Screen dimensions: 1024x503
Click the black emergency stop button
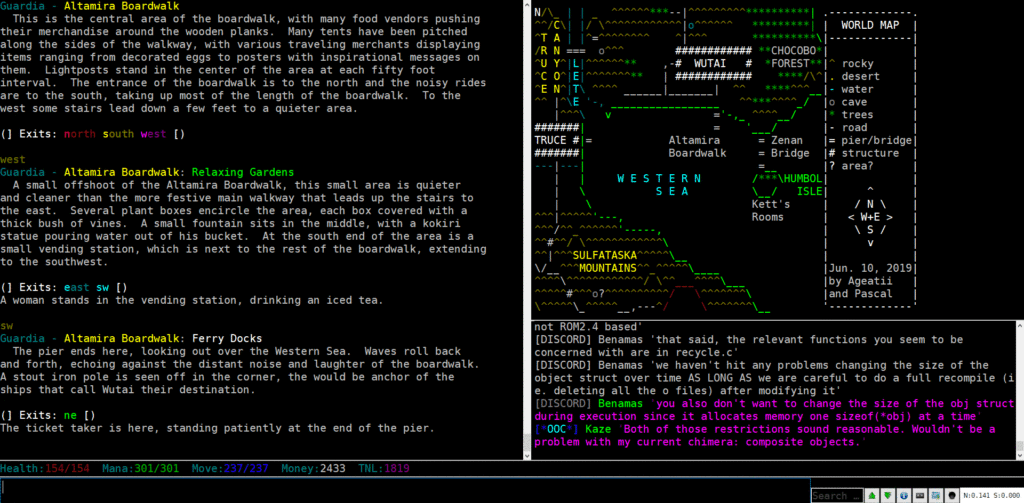[x=952, y=496]
